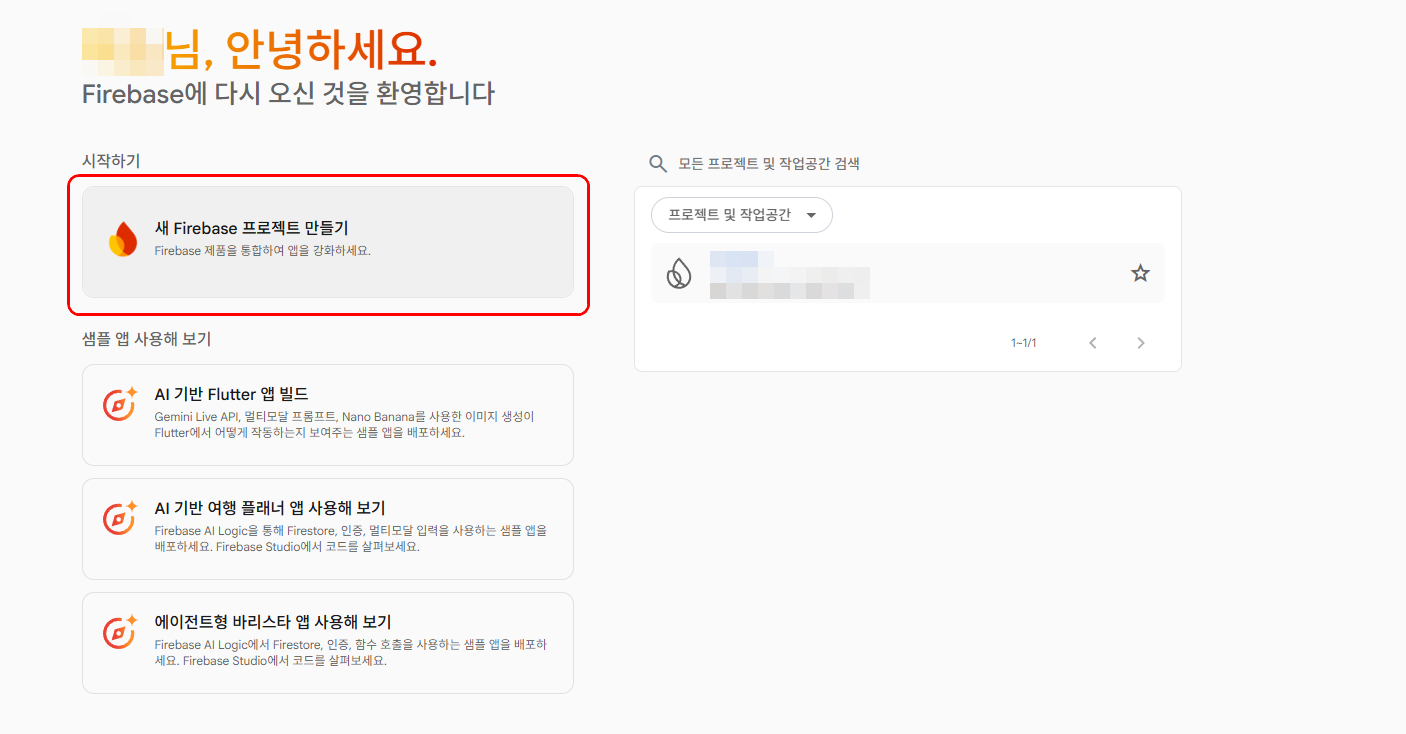Click the 님, 안녕하세요. greeting heading
1406x734 pixels.
pyautogui.click(x=301, y=50)
